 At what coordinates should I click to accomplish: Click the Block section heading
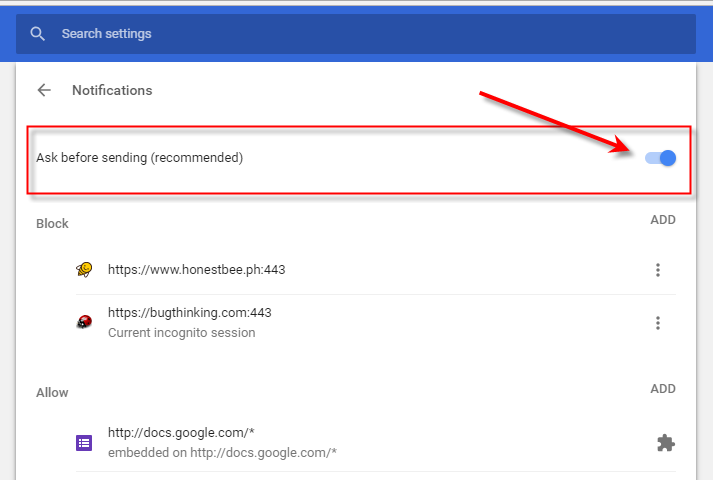coord(52,224)
